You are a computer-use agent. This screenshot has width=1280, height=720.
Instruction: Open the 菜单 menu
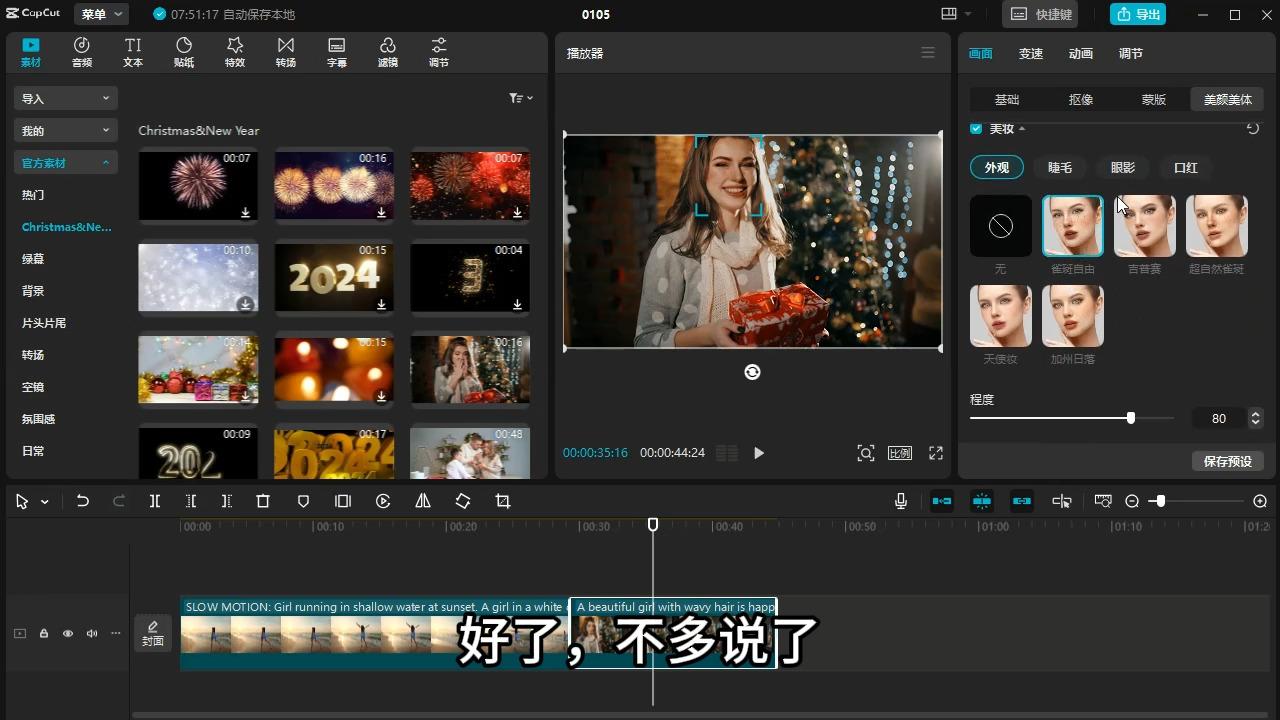tap(100, 14)
